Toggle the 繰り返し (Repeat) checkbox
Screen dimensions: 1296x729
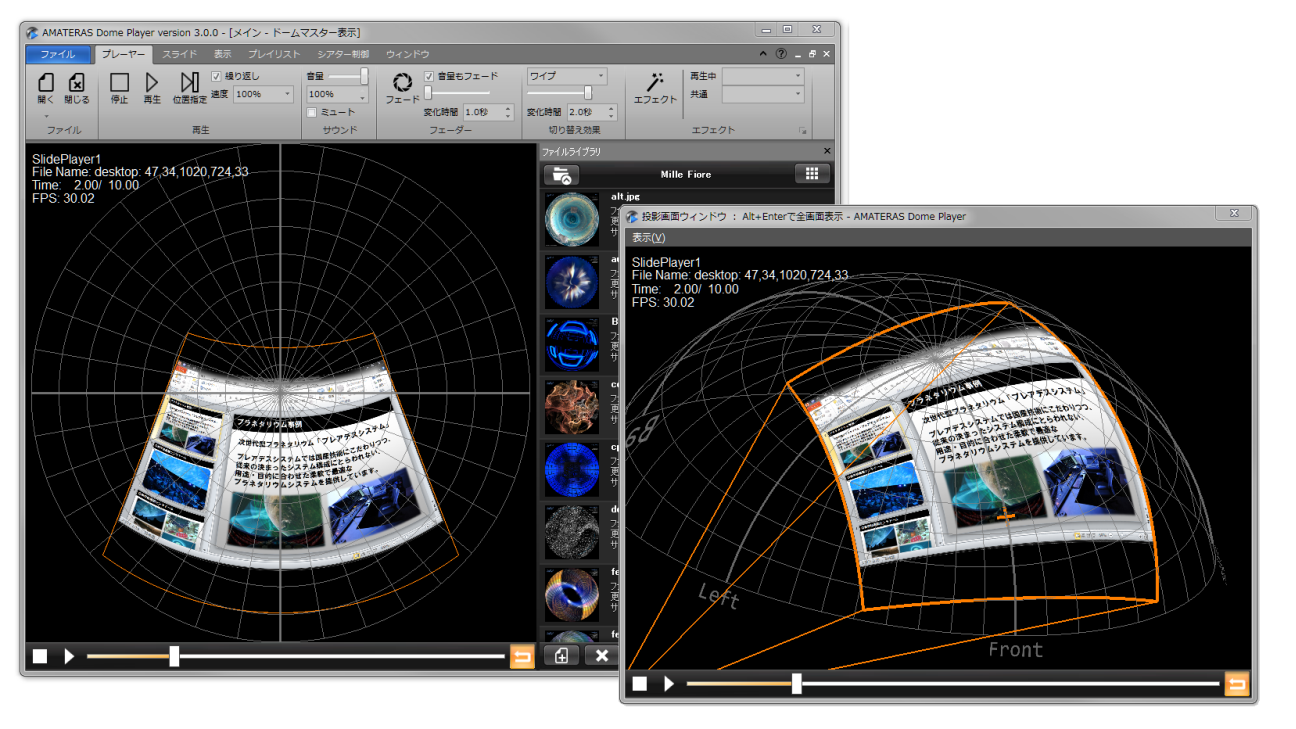point(217,76)
